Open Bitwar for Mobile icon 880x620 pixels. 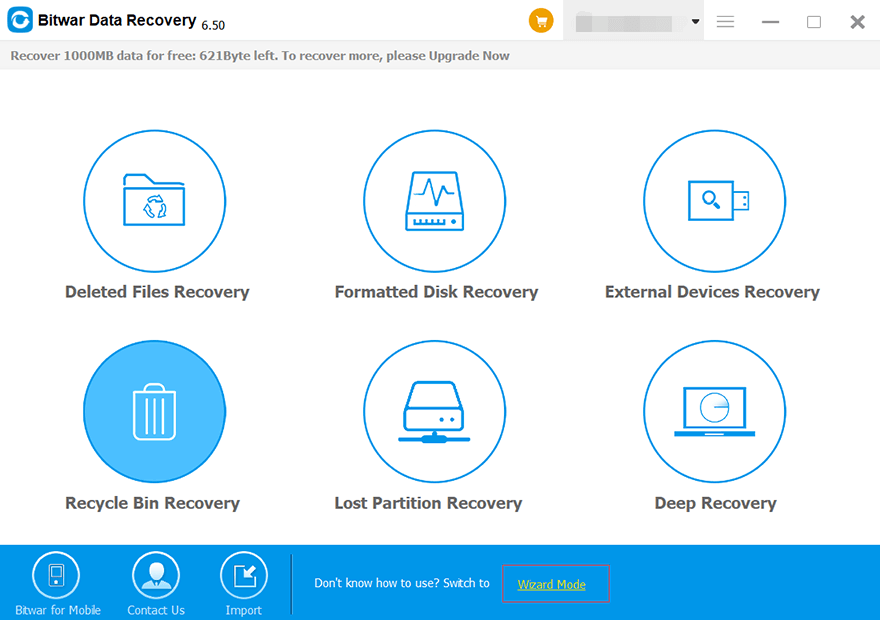tap(56, 575)
